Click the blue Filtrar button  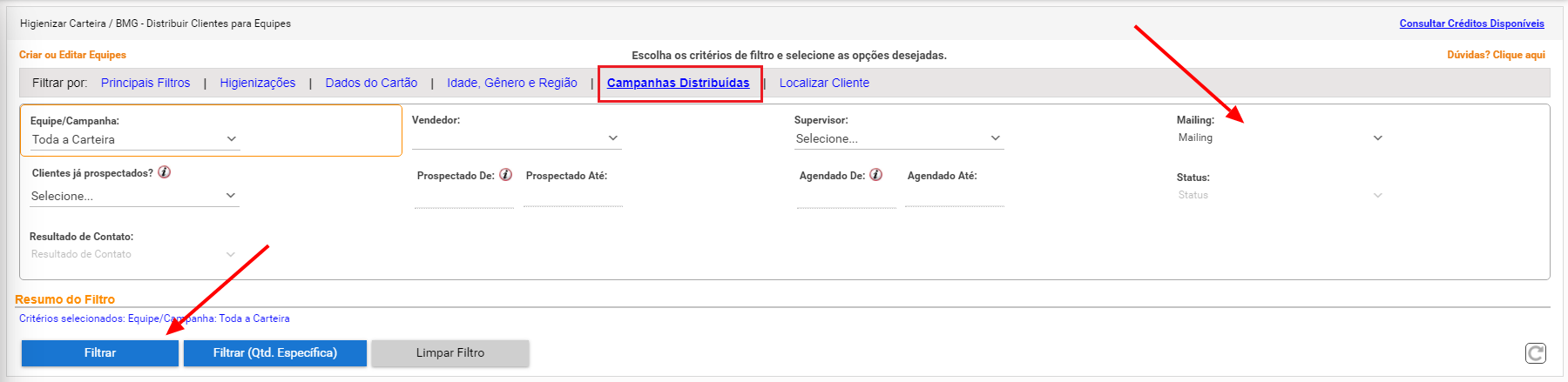[100, 352]
